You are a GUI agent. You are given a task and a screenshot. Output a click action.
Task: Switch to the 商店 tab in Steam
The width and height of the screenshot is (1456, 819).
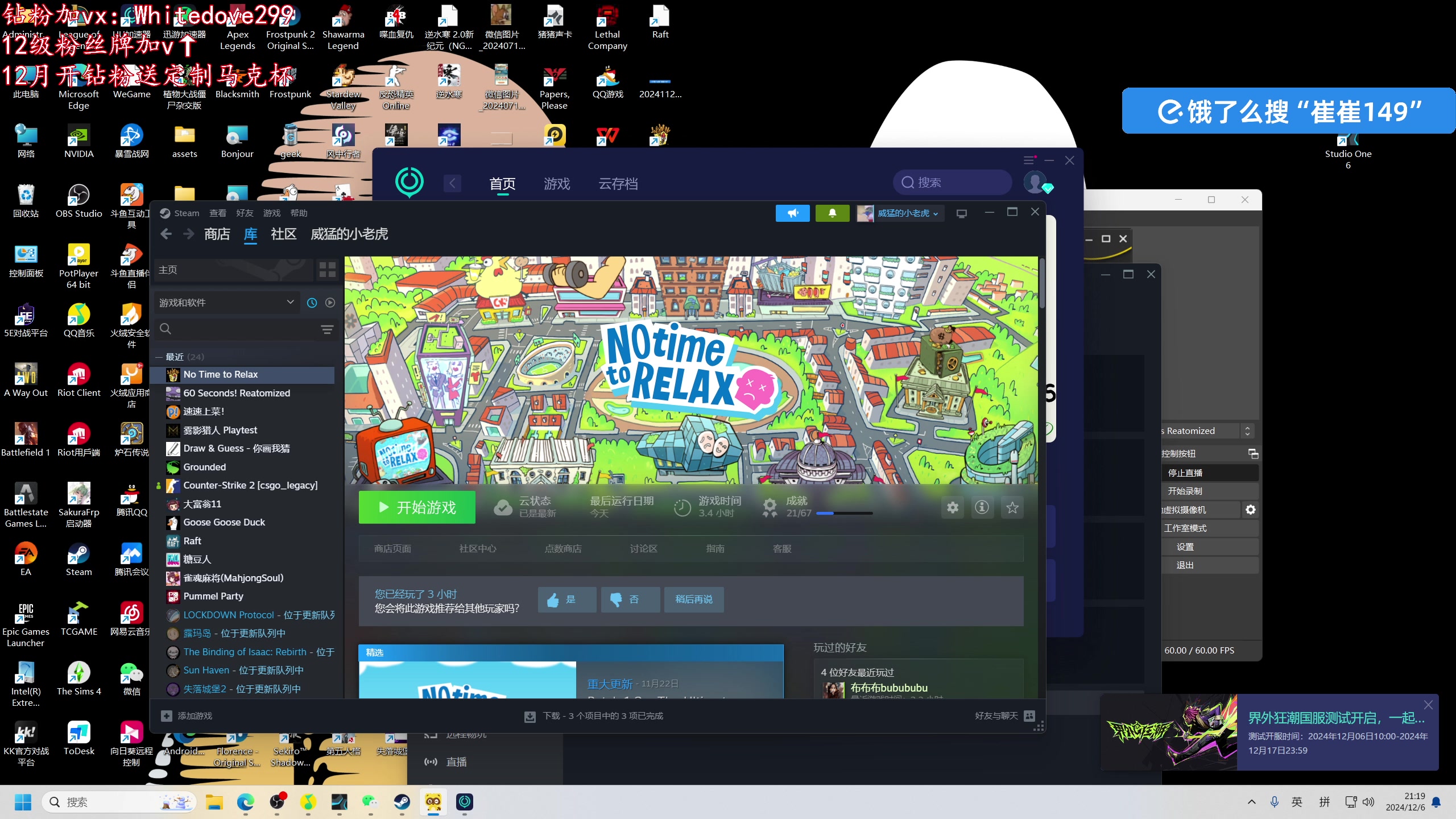pyautogui.click(x=217, y=234)
